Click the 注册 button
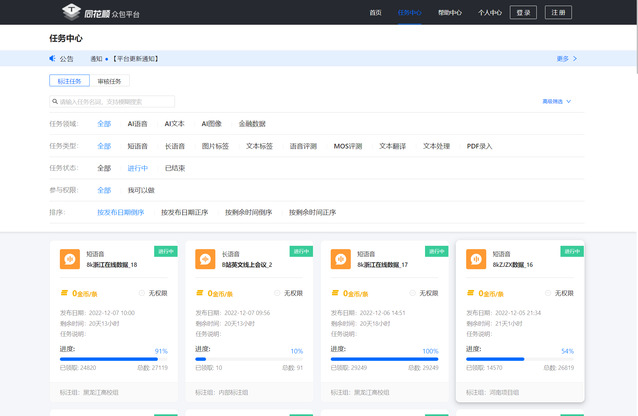This screenshot has height=416, width=638. point(559,13)
